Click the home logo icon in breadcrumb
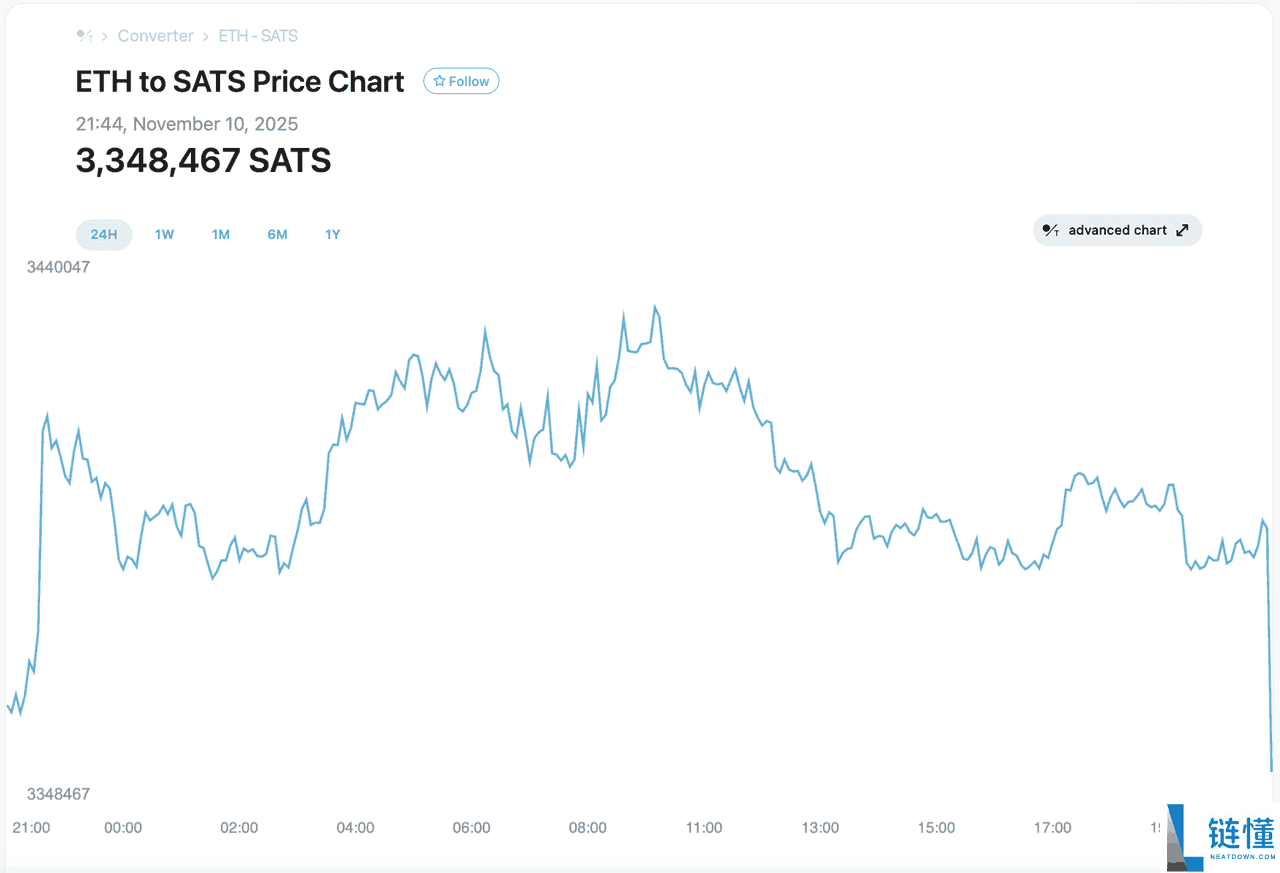Viewport: 1280px width, 873px height. click(x=84, y=36)
